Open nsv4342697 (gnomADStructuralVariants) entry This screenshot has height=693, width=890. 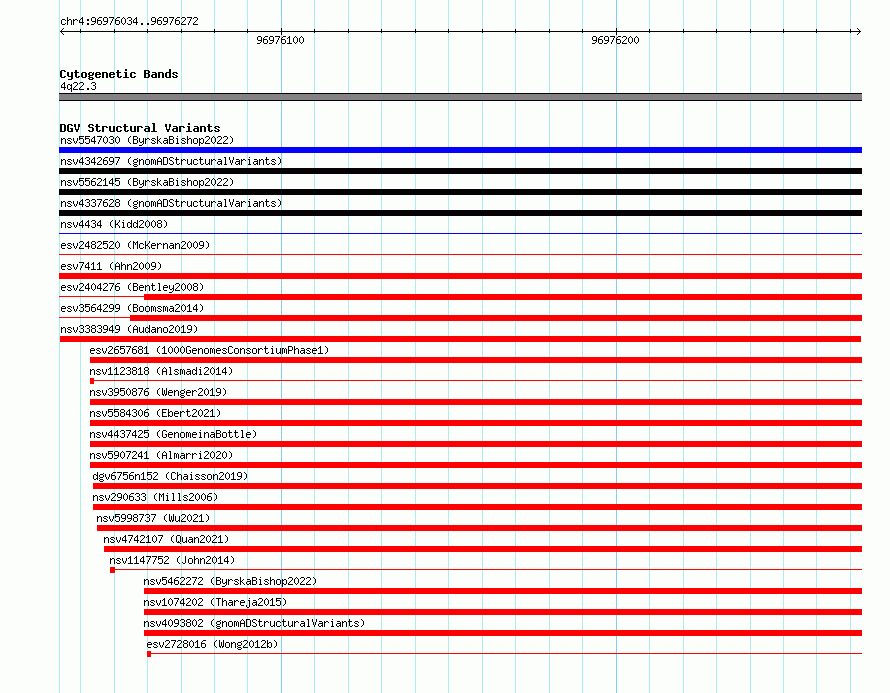[171, 161]
